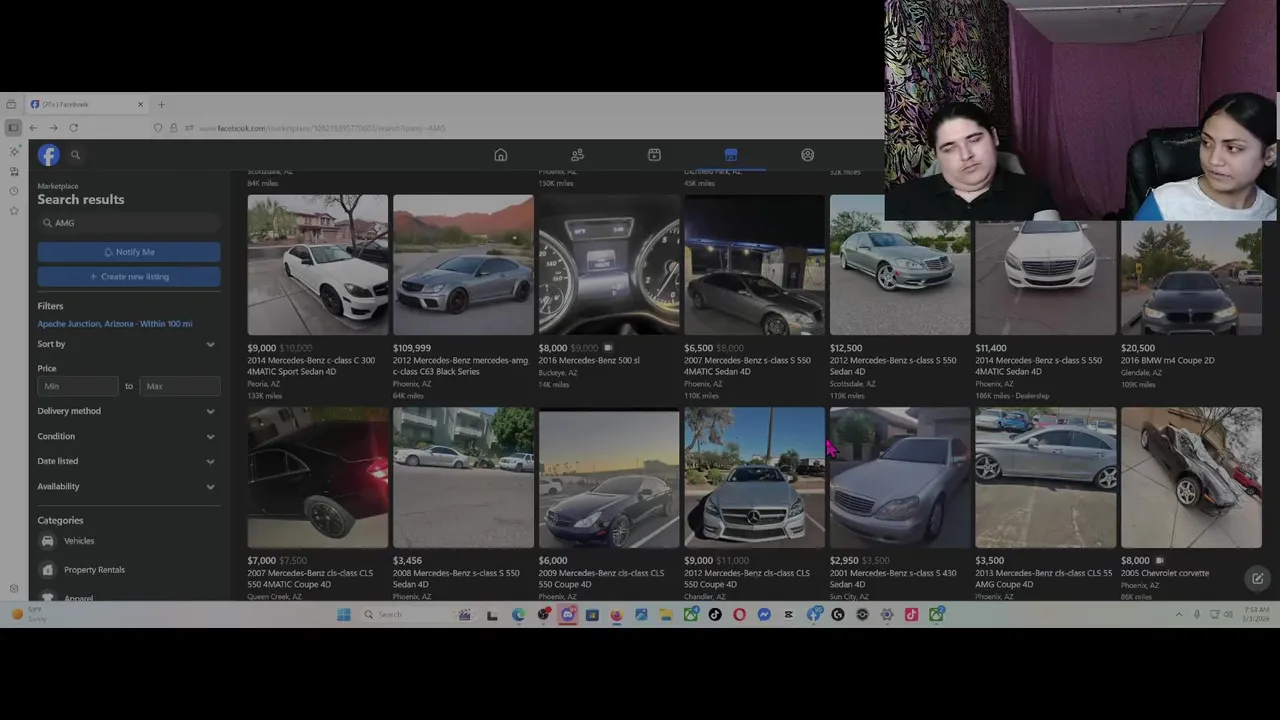1280x720 pixels.
Task: Open the $3,500 2013 CLS 55 AMG photo
Action: tap(1045, 477)
